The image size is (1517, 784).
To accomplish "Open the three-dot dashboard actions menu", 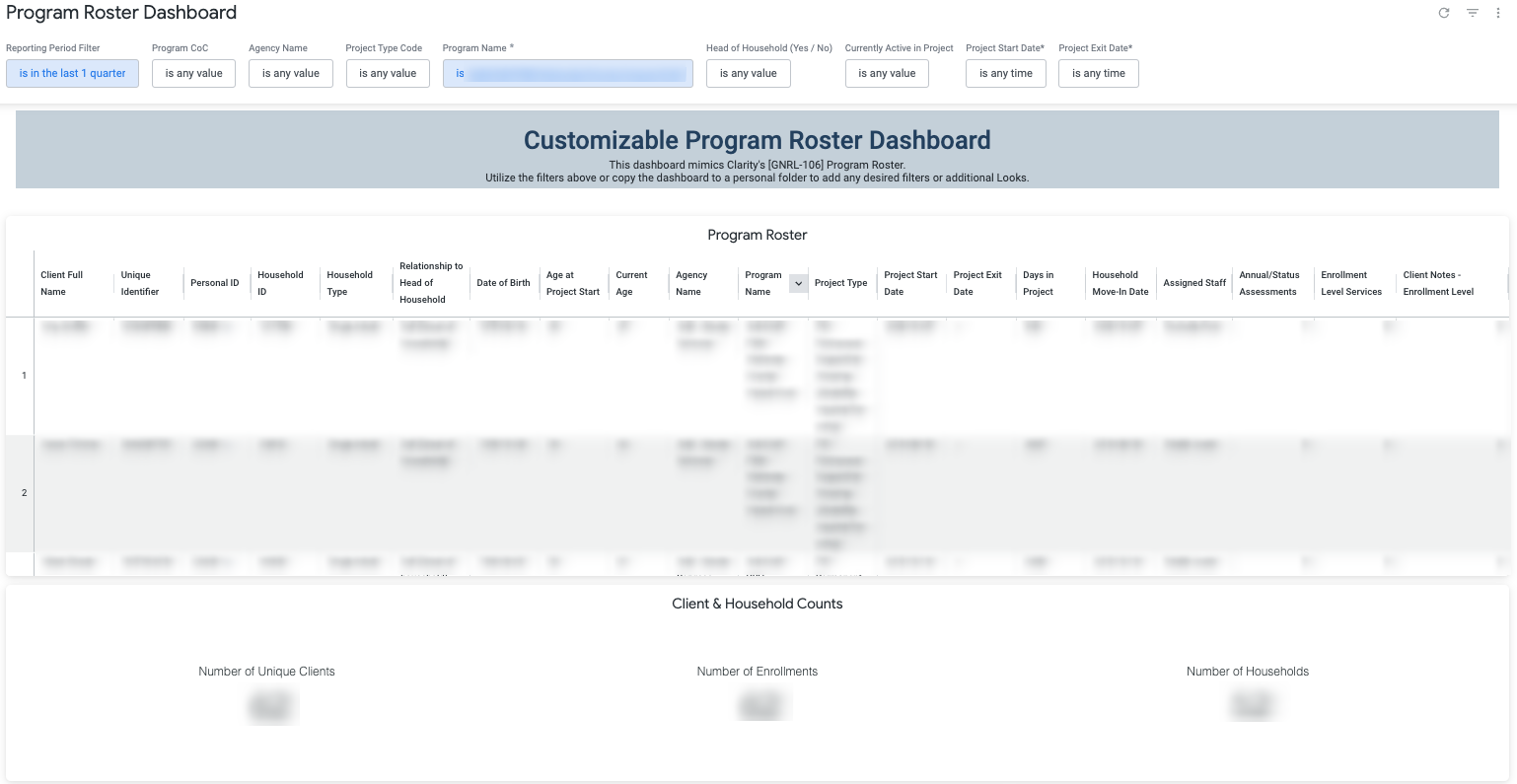I will click(x=1498, y=13).
